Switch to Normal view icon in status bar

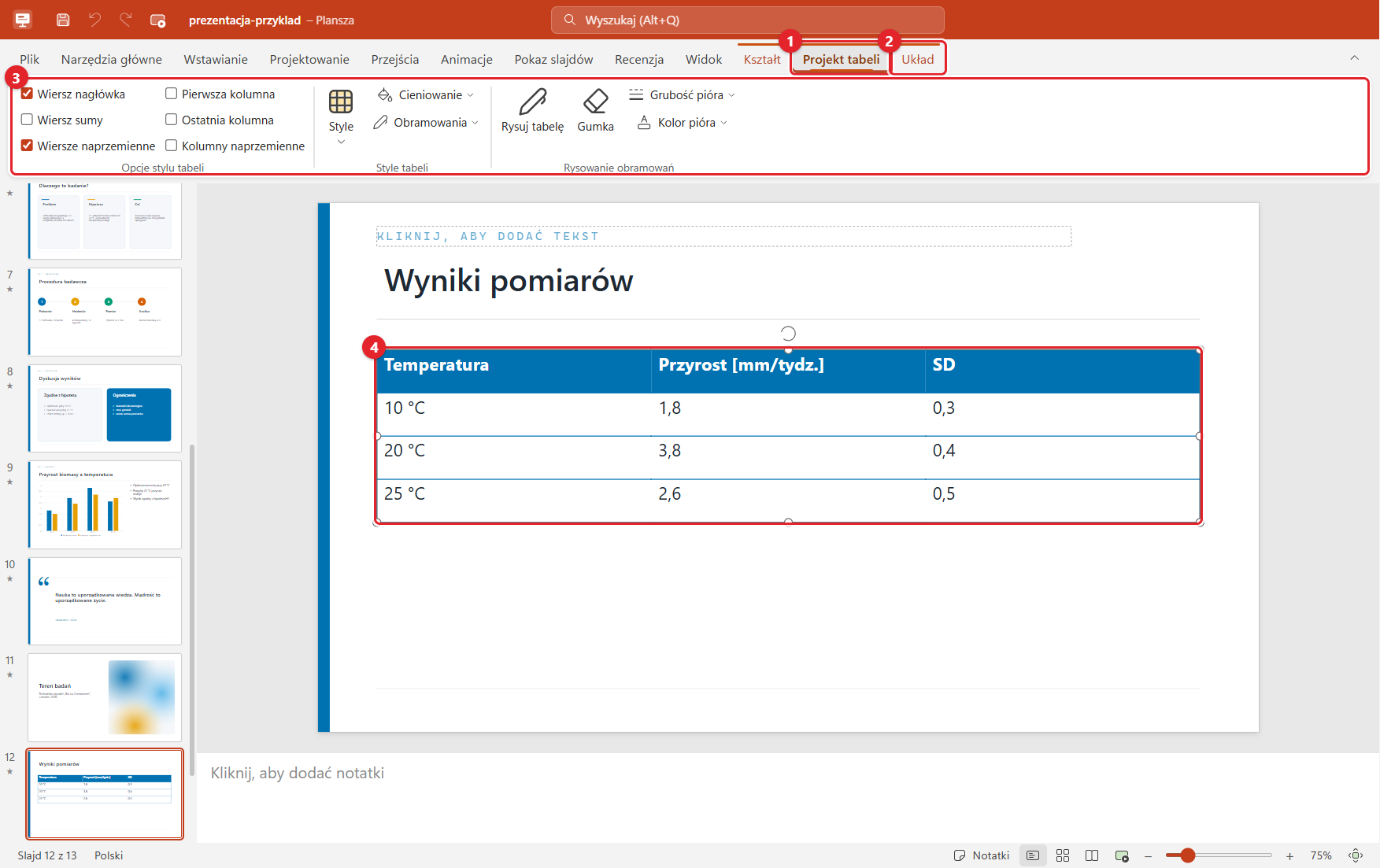[1033, 855]
